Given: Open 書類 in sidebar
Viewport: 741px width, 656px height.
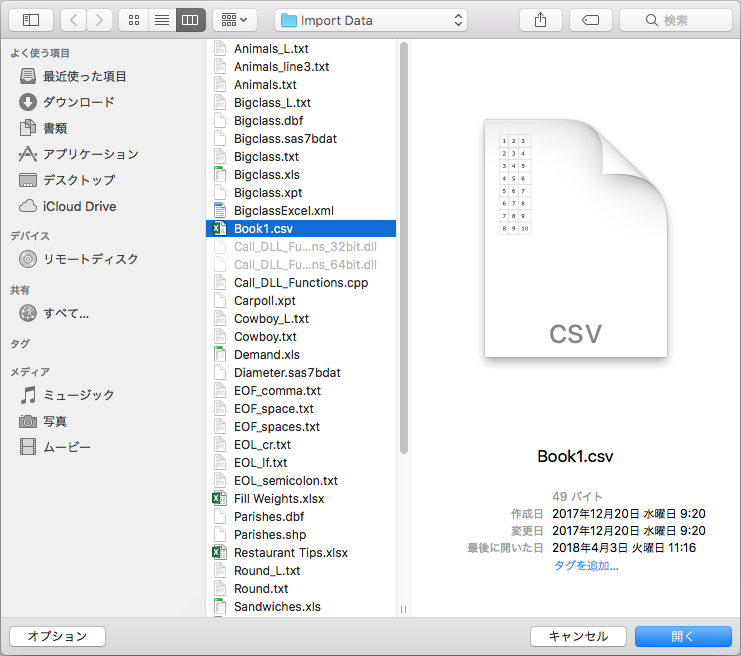Looking at the screenshot, I should [43, 128].
